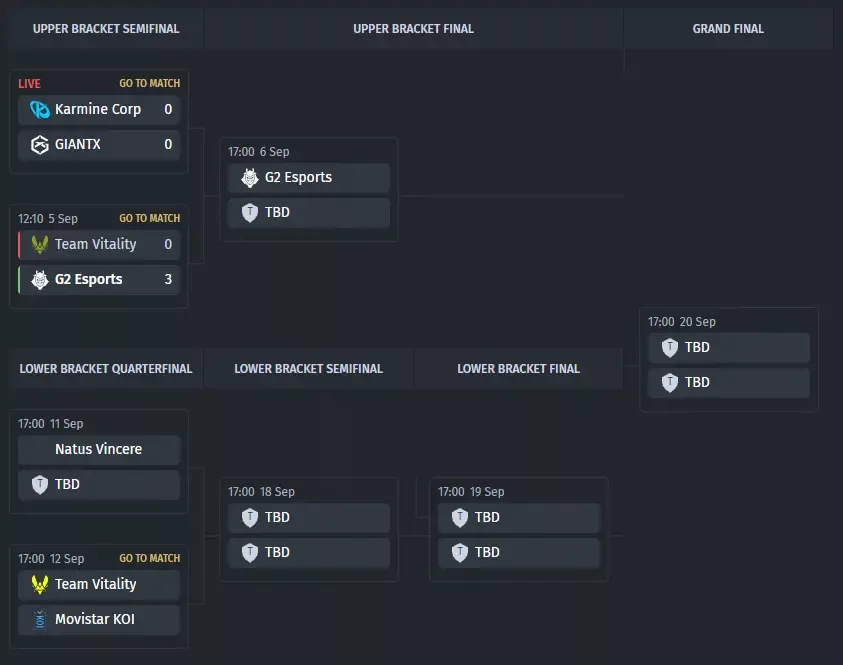Click the LIVE indicator on first match
Screen dimensions: 843x665
30,84
